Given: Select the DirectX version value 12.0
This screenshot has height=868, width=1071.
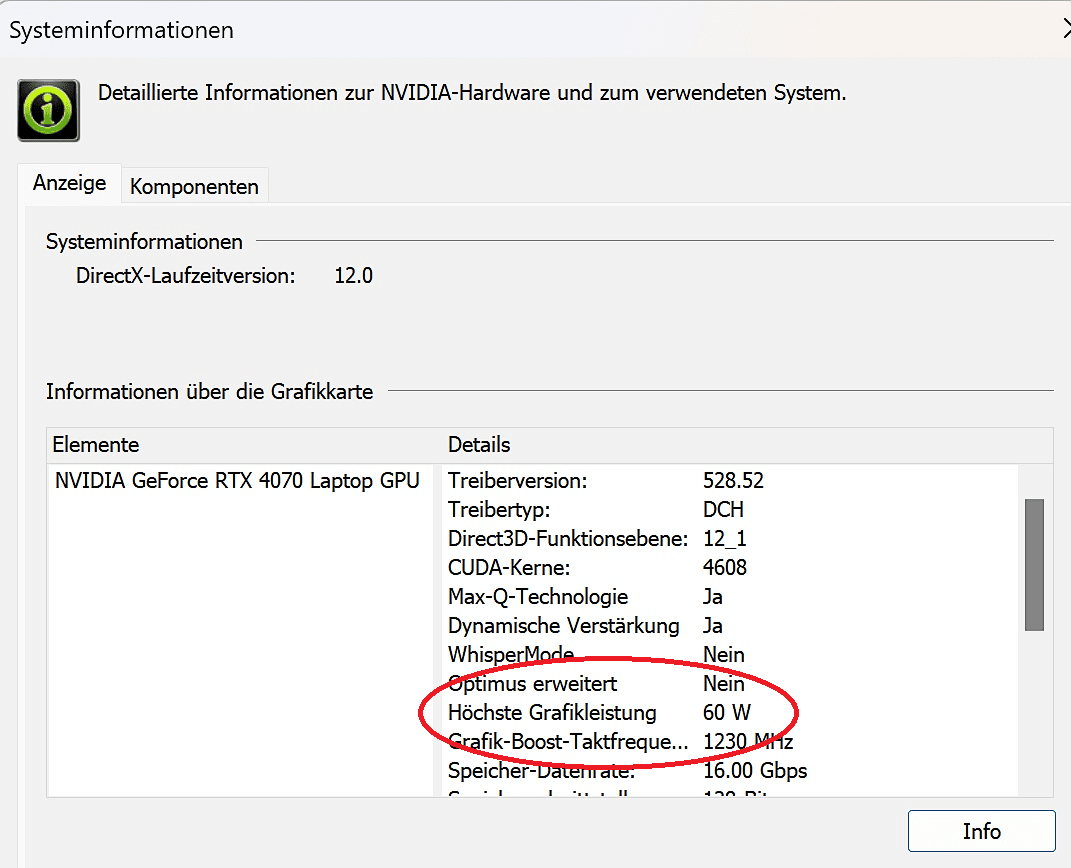Looking at the screenshot, I should 353,276.
